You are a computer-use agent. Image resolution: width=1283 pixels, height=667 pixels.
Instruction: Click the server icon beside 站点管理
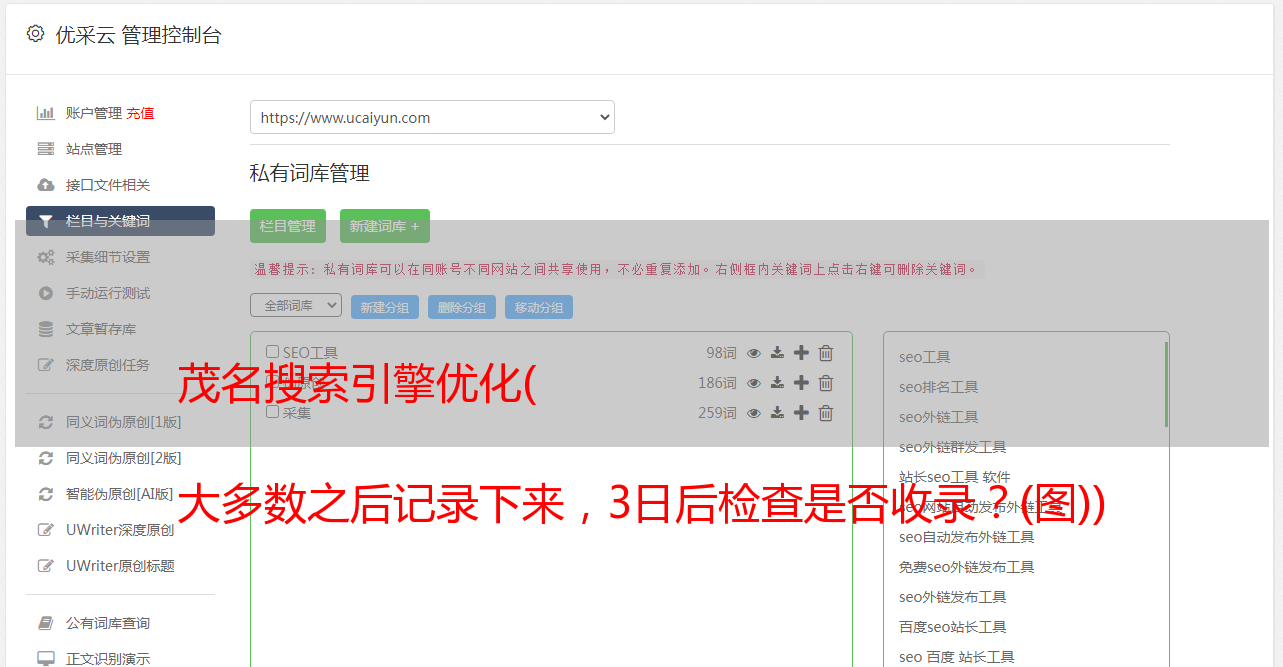46,149
